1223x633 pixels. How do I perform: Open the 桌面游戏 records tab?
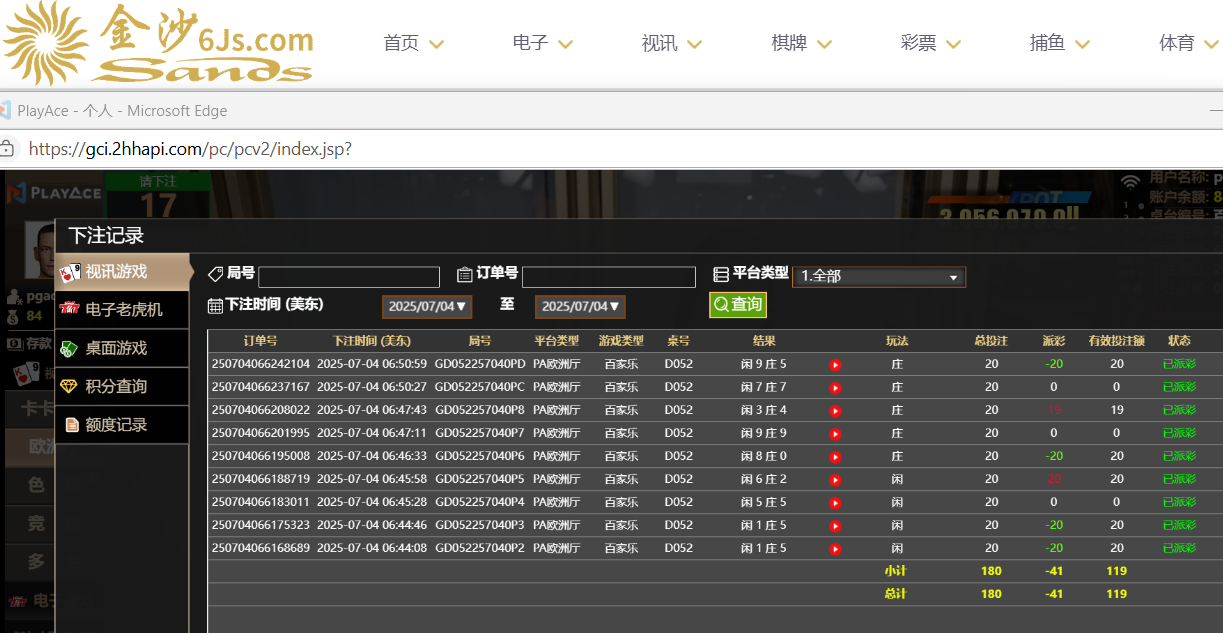[123, 348]
